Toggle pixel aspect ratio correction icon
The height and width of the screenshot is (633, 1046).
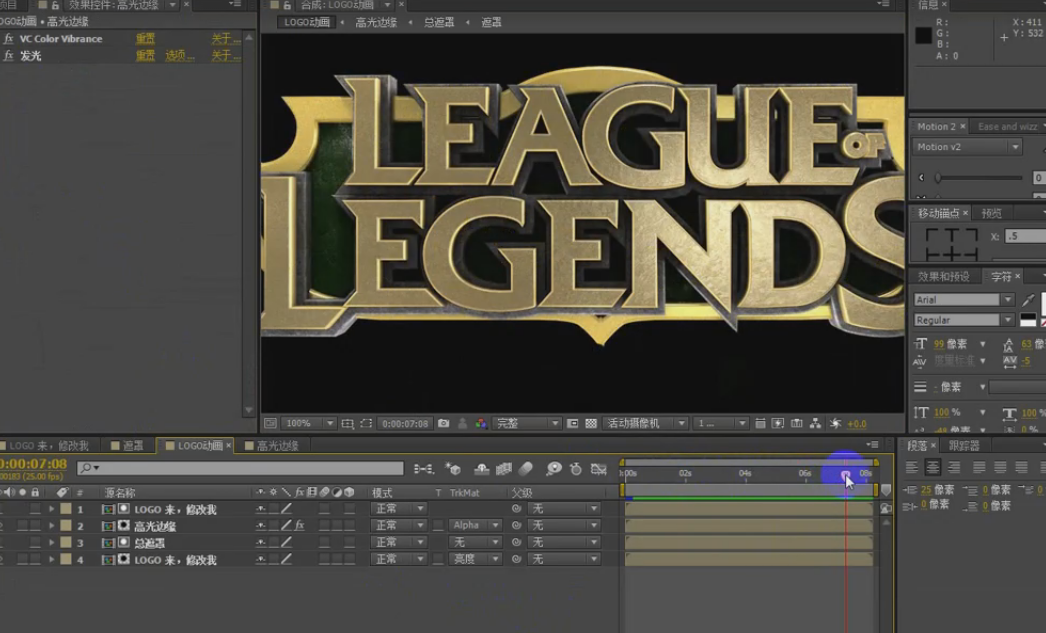coord(760,424)
